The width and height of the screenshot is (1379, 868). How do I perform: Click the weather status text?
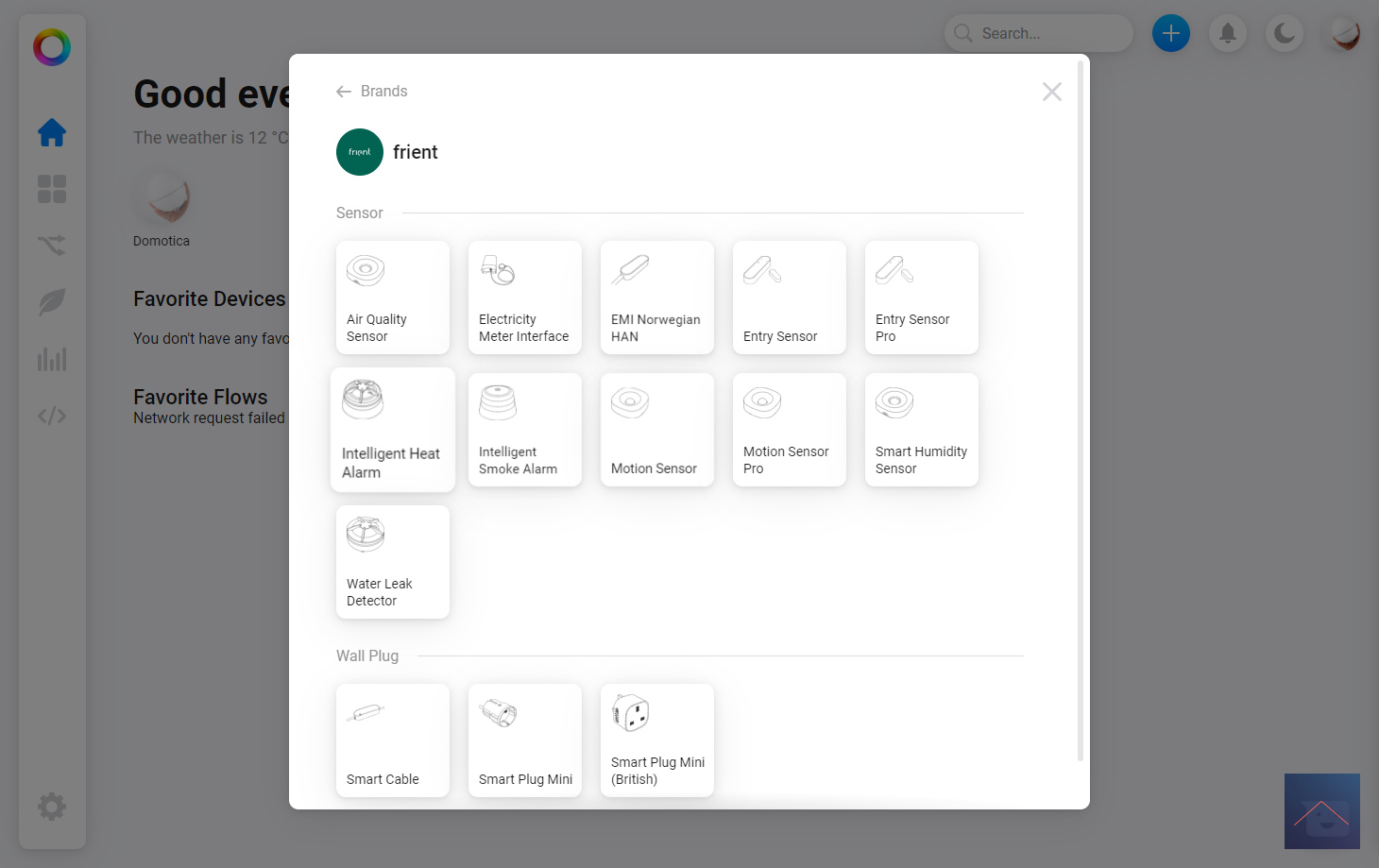211,138
